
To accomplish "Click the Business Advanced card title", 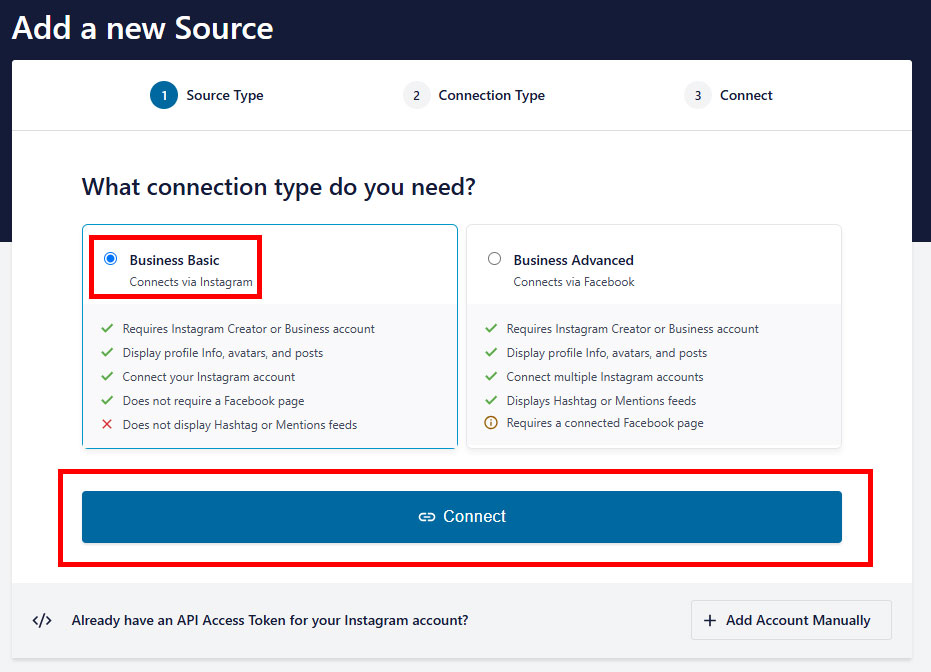I will click(x=574, y=260).
